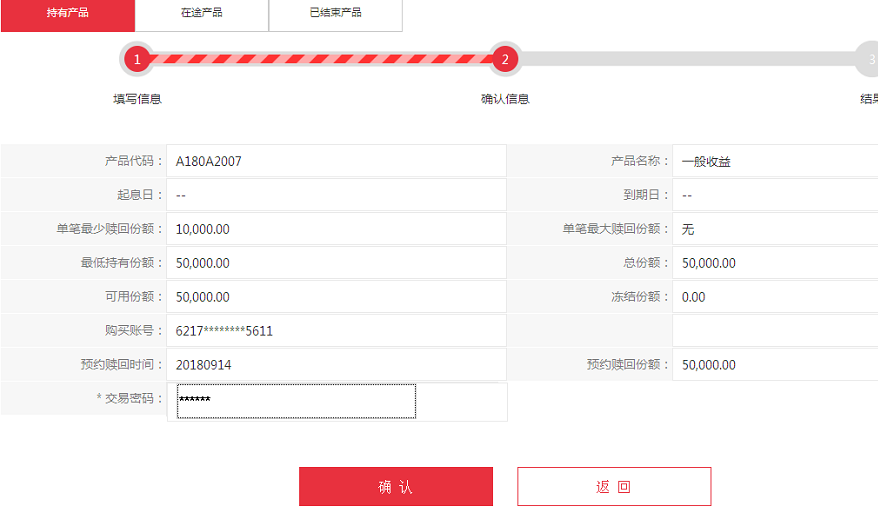Click the 交易密码 password input field

pos(296,401)
